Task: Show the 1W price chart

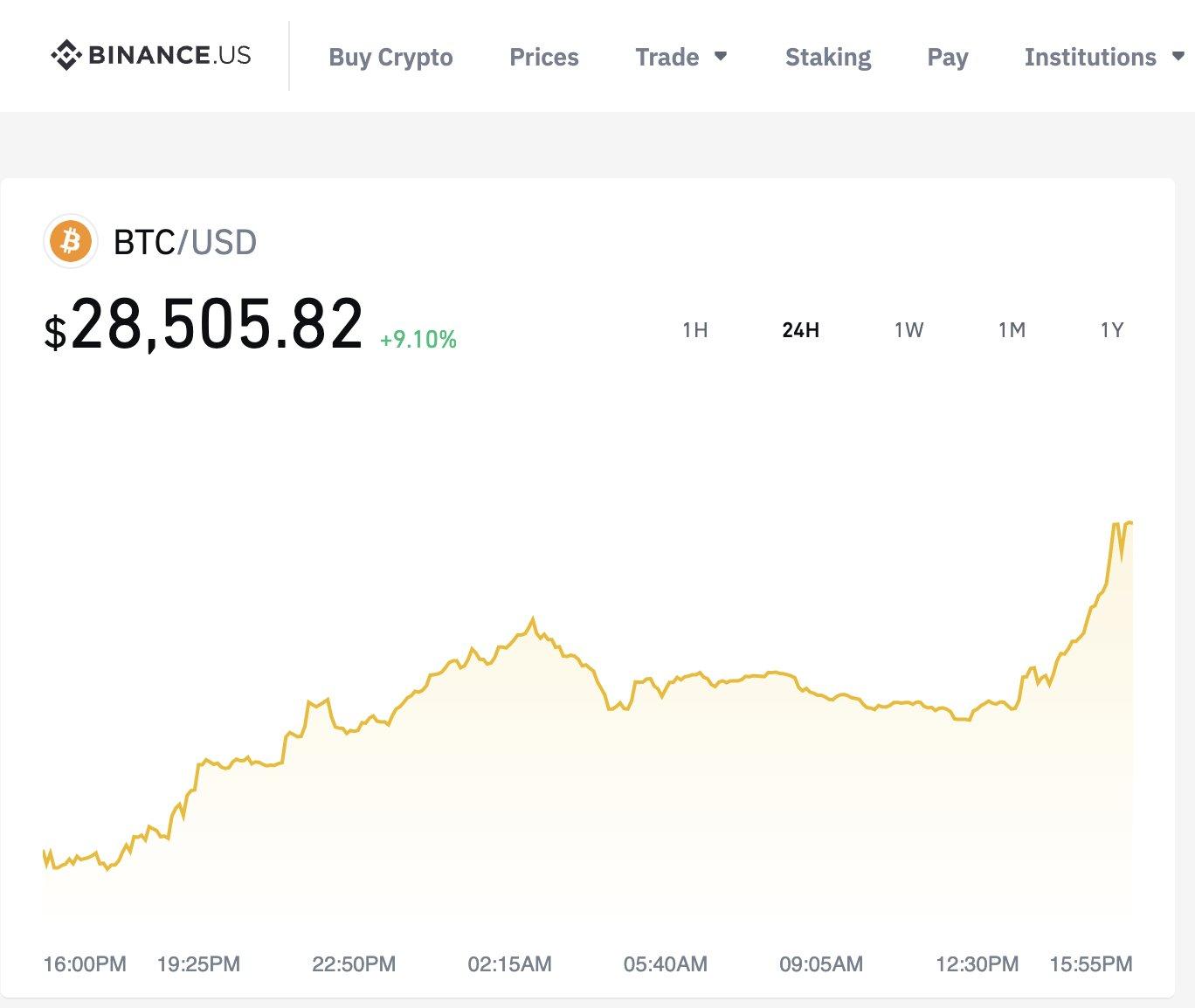Action: (x=908, y=330)
